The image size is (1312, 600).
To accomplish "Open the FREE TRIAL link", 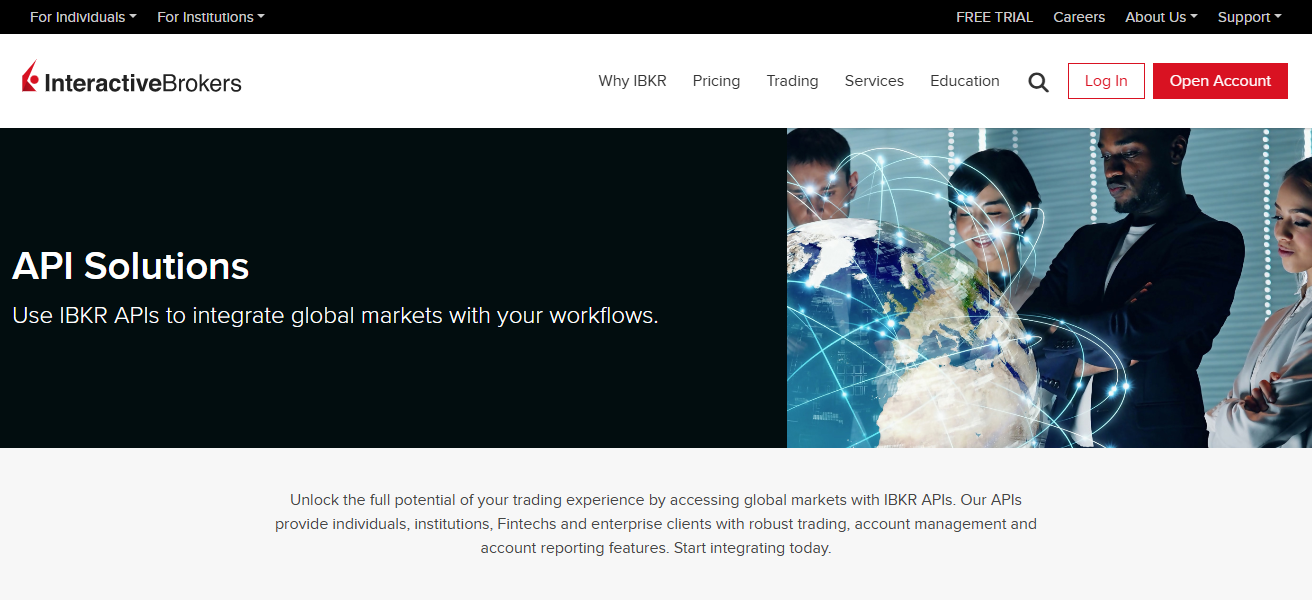I will click(994, 16).
